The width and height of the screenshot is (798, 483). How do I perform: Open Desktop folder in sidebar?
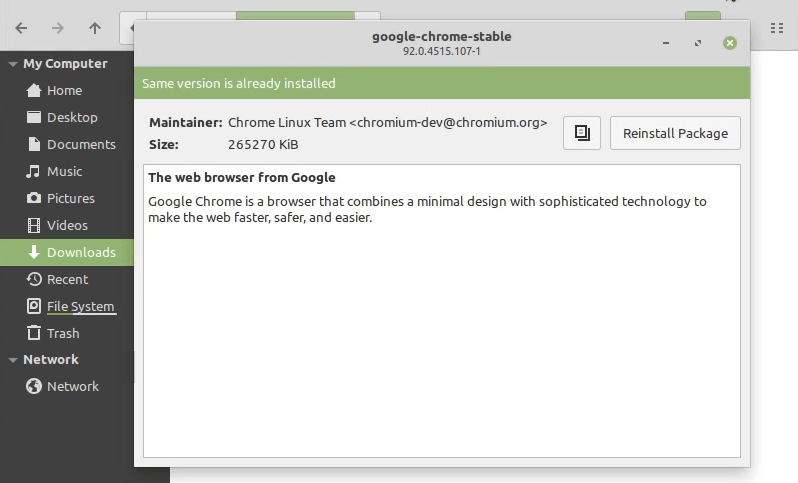(67, 118)
